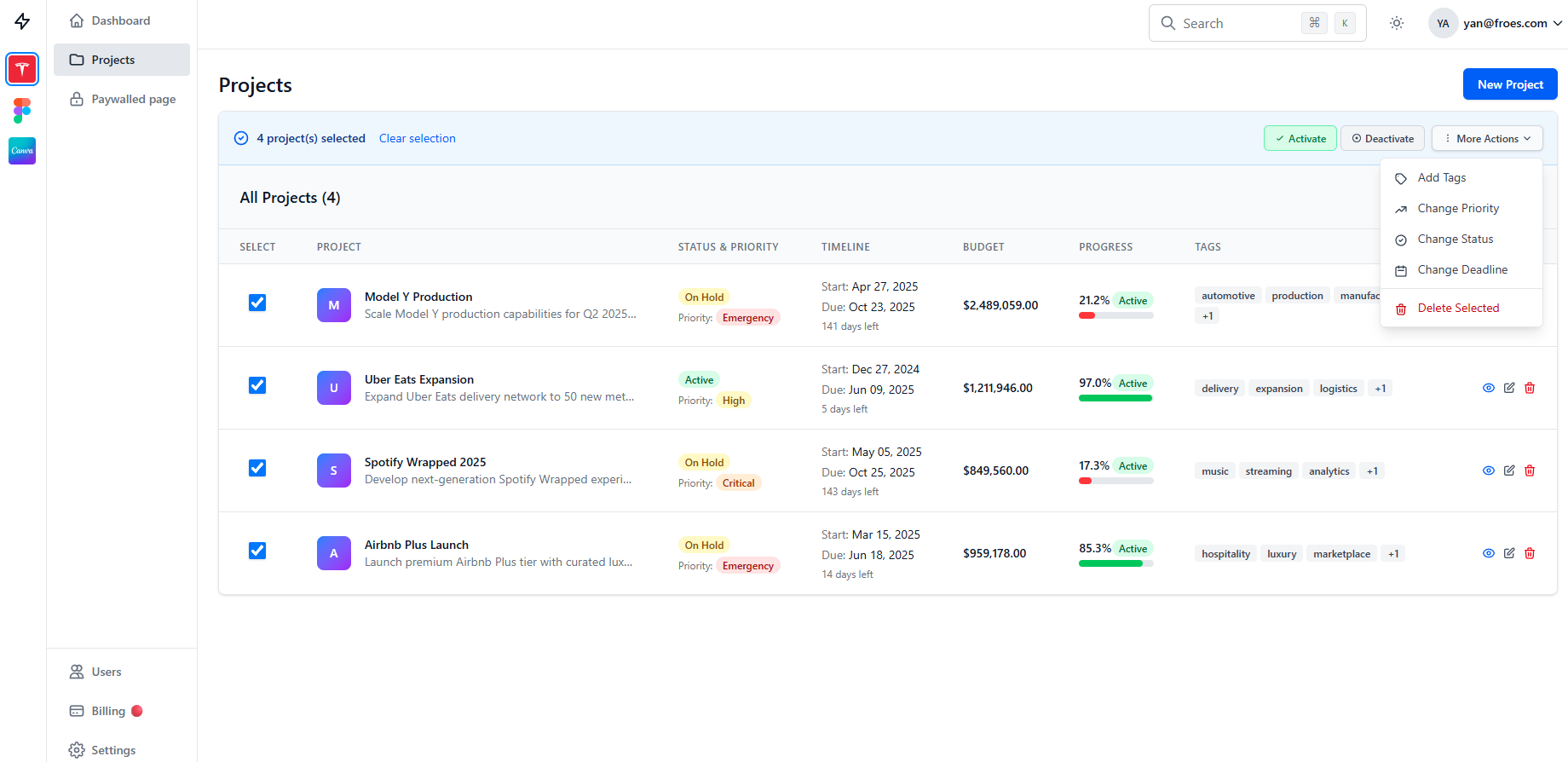1568x762 pixels.
Task: Open the Paywalled page sidebar item
Action: (x=121, y=99)
